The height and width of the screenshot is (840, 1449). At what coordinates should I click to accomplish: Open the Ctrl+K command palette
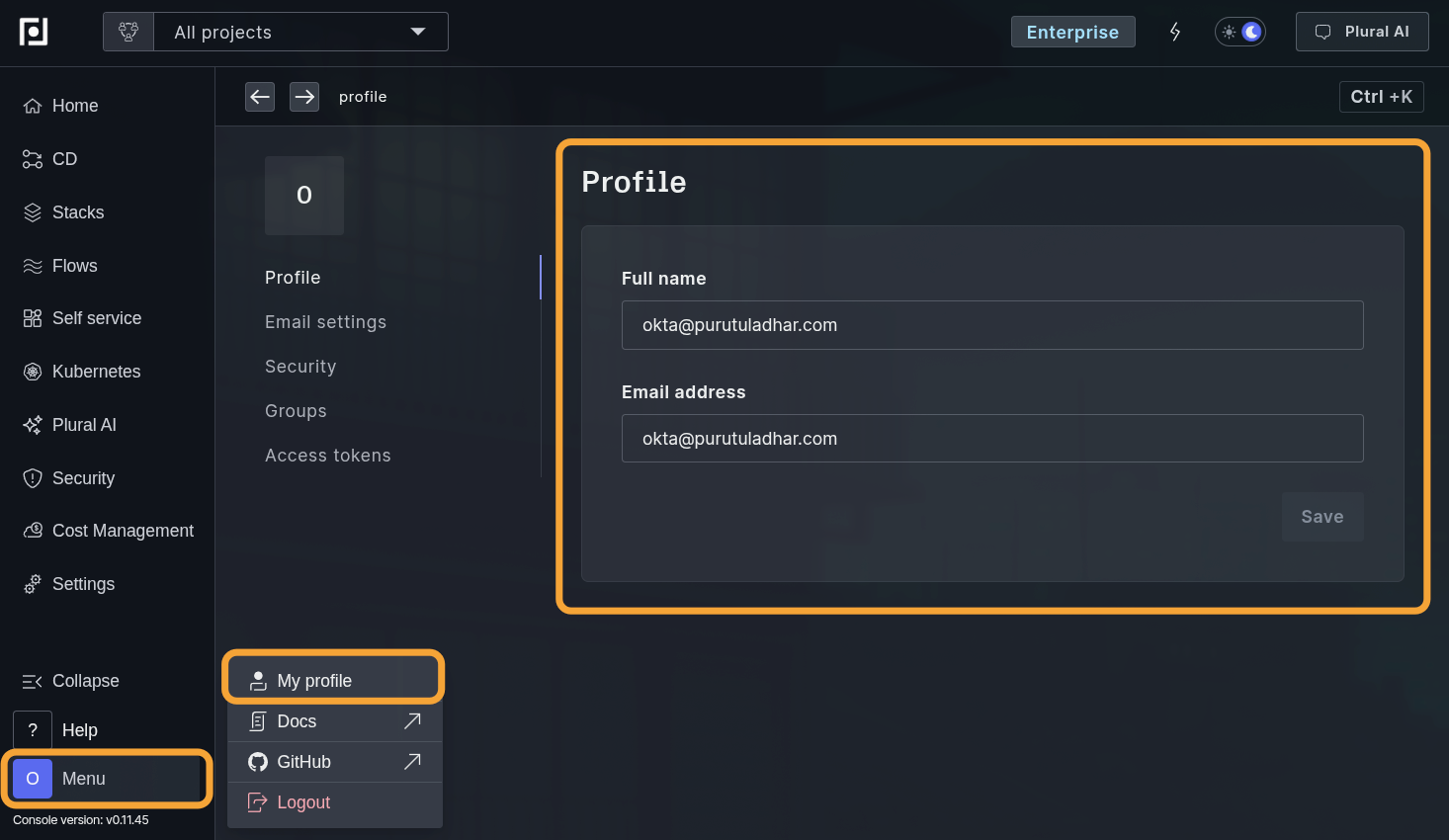(1381, 97)
